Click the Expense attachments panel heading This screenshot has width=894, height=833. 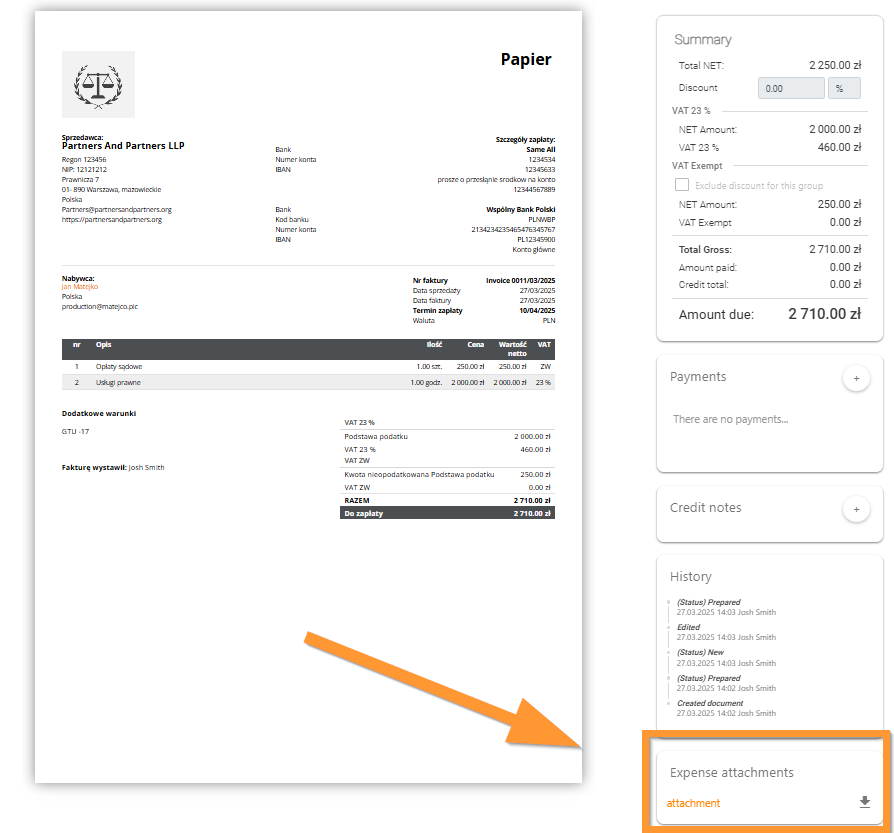(x=731, y=773)
